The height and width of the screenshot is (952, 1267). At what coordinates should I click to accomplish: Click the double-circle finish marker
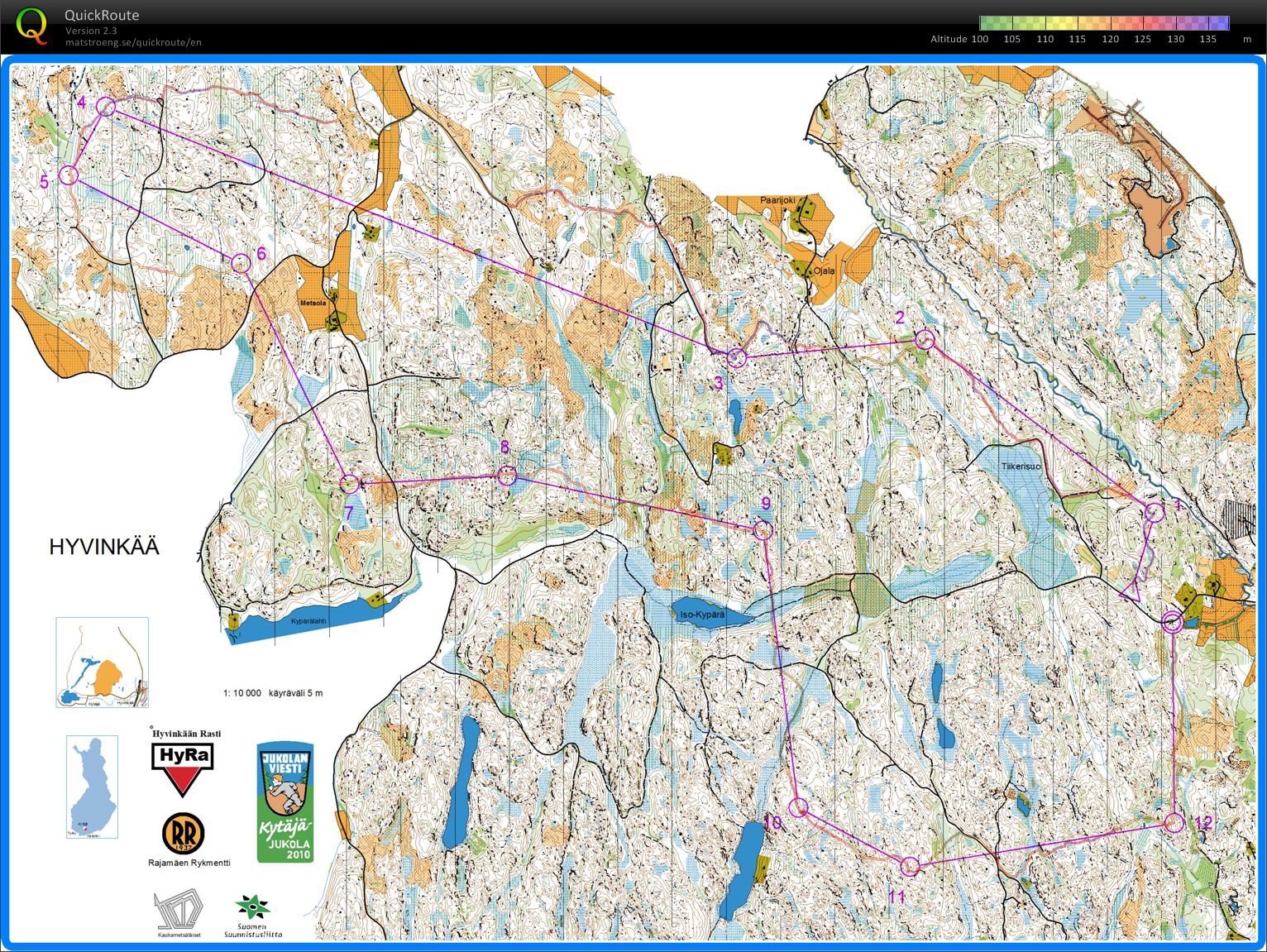tap(1172, 622)
